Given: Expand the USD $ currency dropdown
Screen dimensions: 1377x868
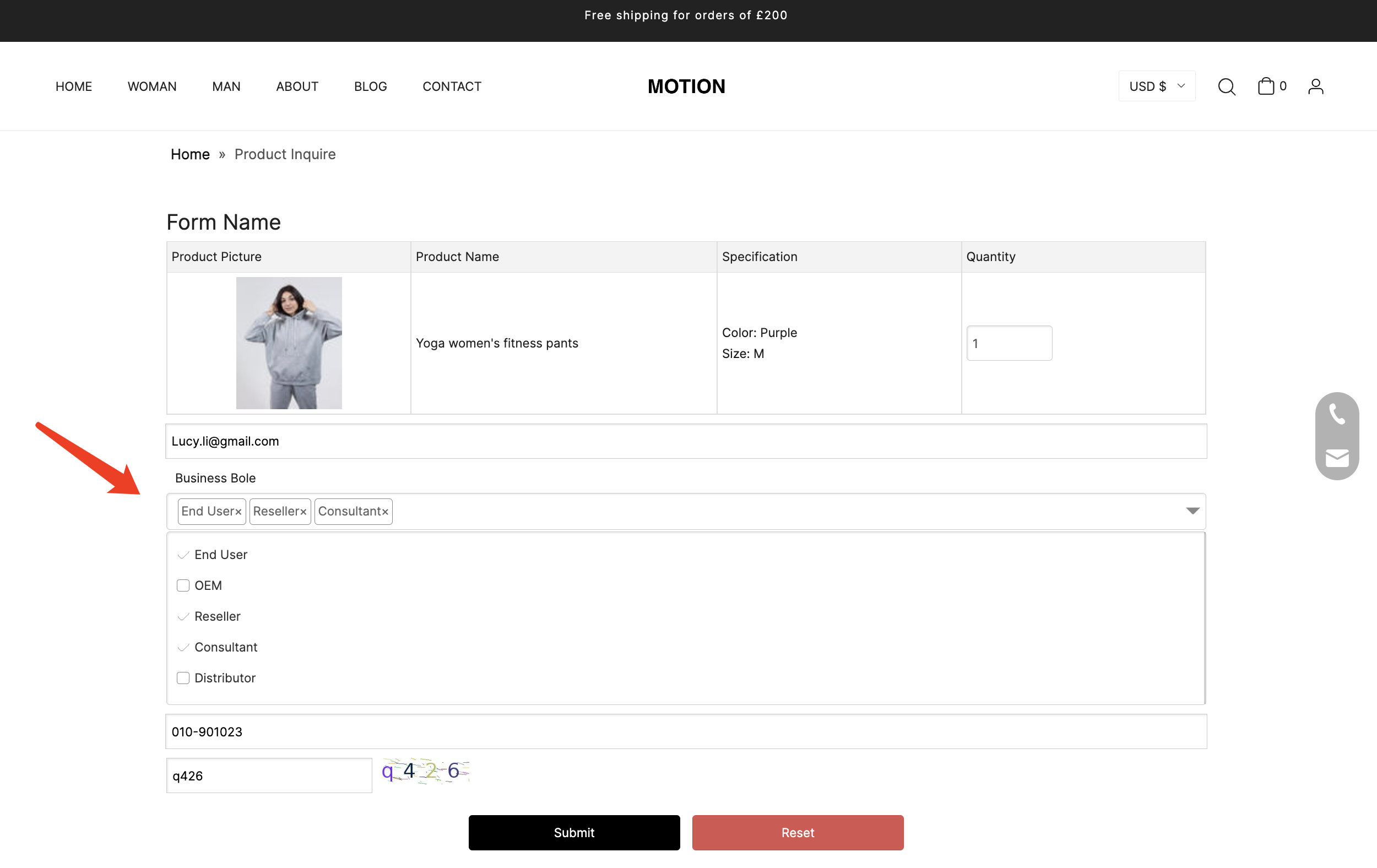Looking at the screenshot, I should tap(1156, 86).
